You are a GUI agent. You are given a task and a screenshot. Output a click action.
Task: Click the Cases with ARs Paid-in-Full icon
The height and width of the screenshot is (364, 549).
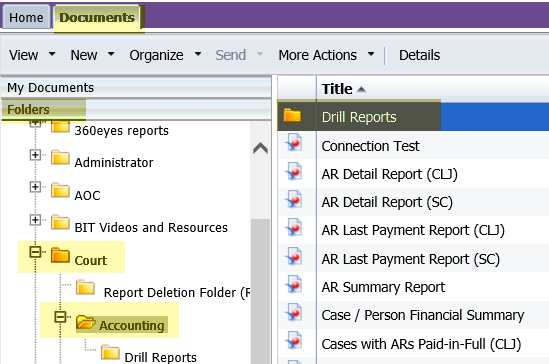[293, 341]
